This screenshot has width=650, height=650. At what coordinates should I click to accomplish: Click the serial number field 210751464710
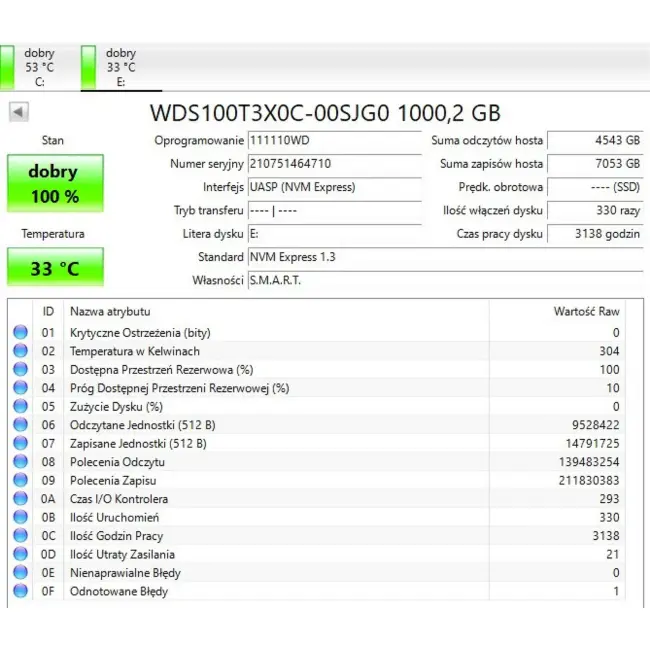point(335,164)
